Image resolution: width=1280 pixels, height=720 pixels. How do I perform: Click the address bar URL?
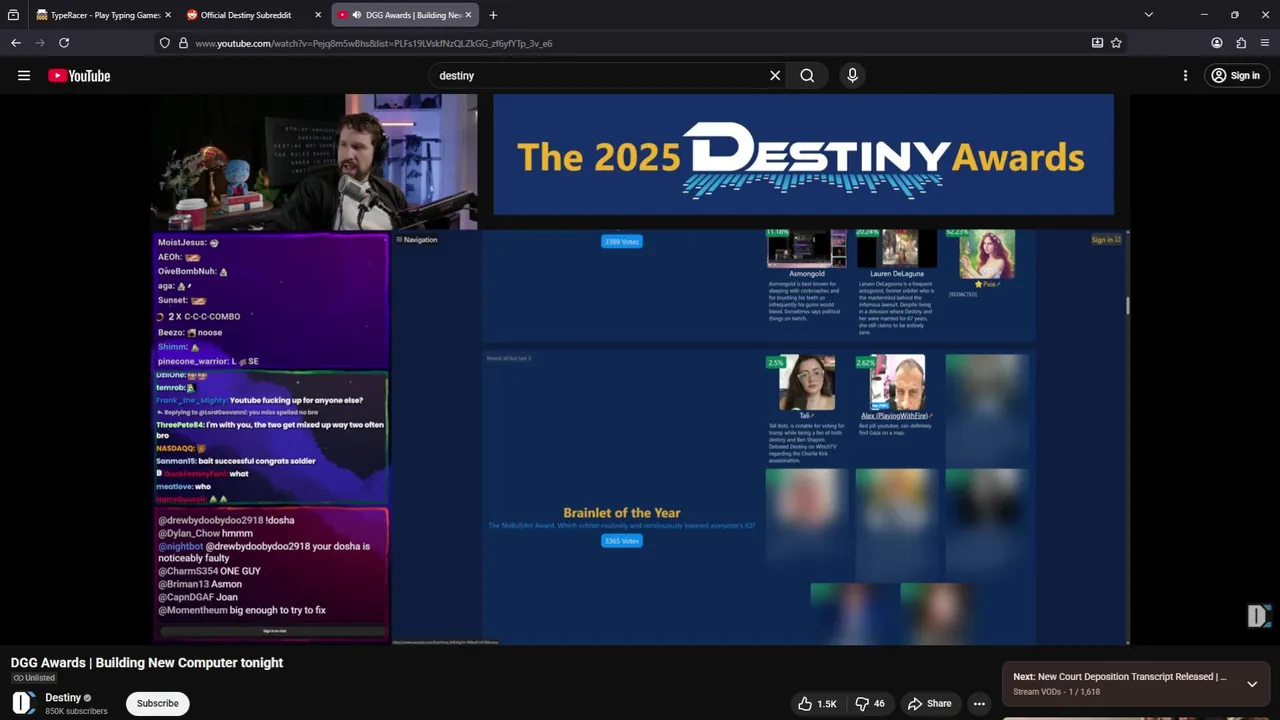pos(374,43)
